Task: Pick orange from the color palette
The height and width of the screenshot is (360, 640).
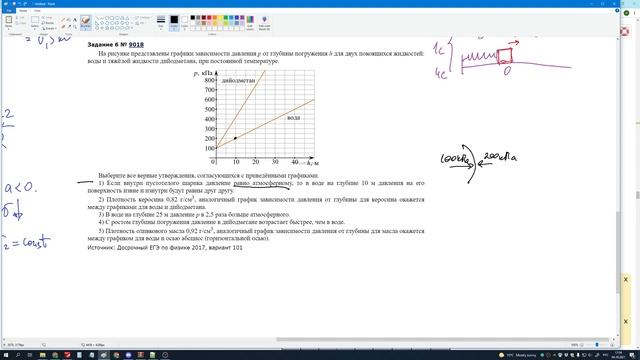Action: (x=215, y=18)
